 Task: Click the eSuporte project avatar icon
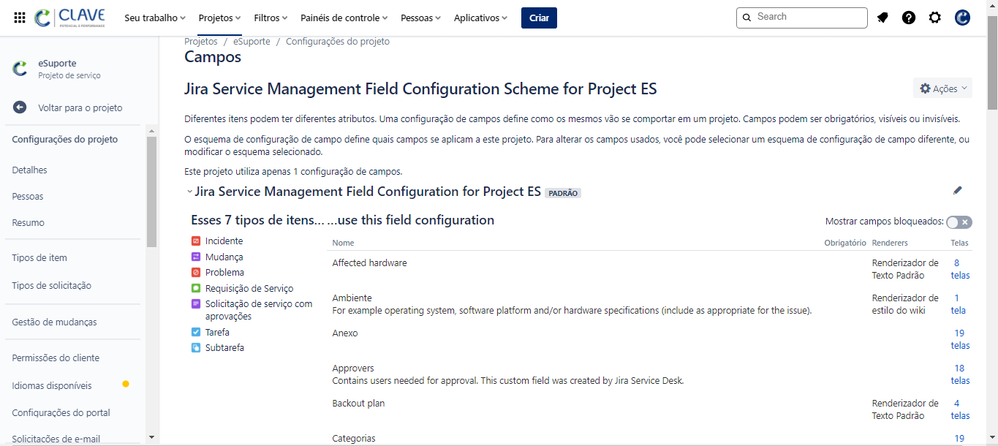(x=20, y=69)
